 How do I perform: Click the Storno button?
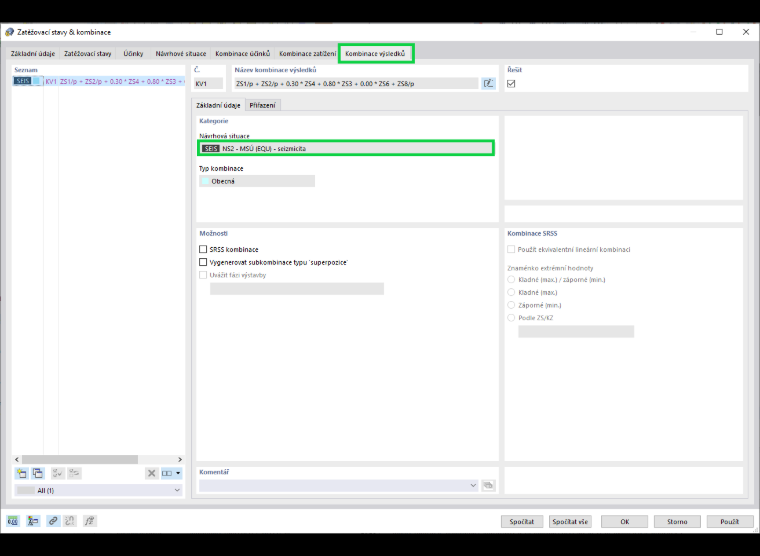tap(677, 522)
